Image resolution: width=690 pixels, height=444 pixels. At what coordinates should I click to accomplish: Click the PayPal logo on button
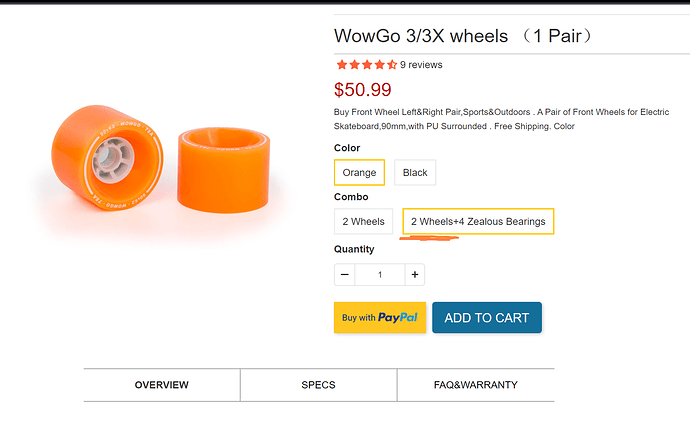coord(398,318)
